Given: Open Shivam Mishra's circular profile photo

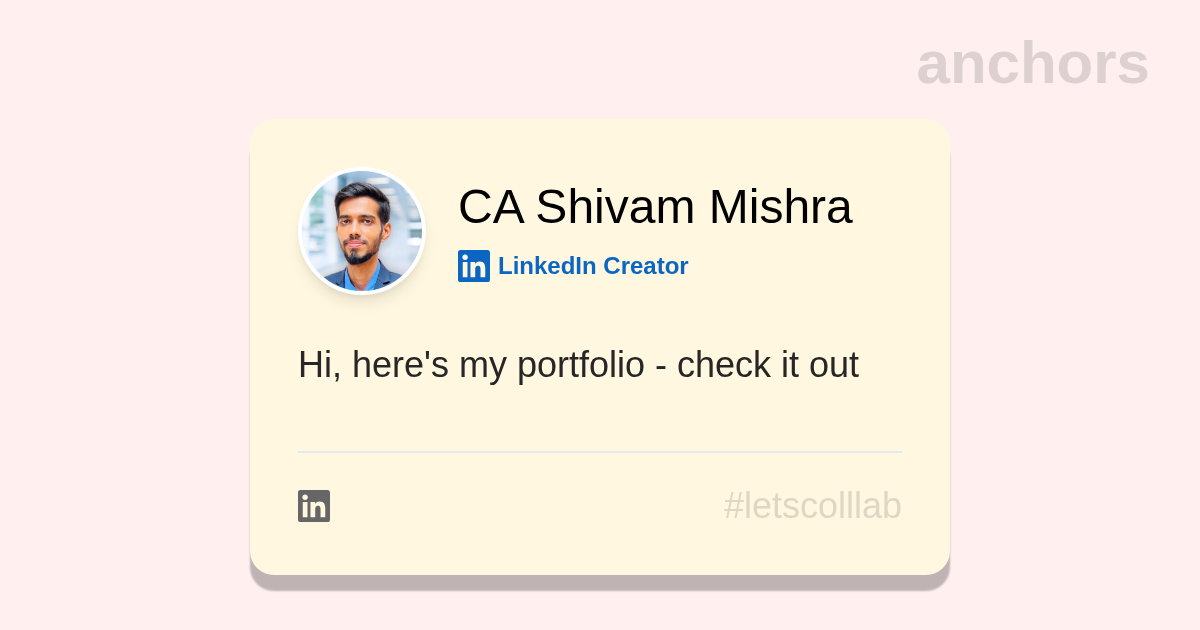Looking at the screenshot, I should [x=362, y=231].
